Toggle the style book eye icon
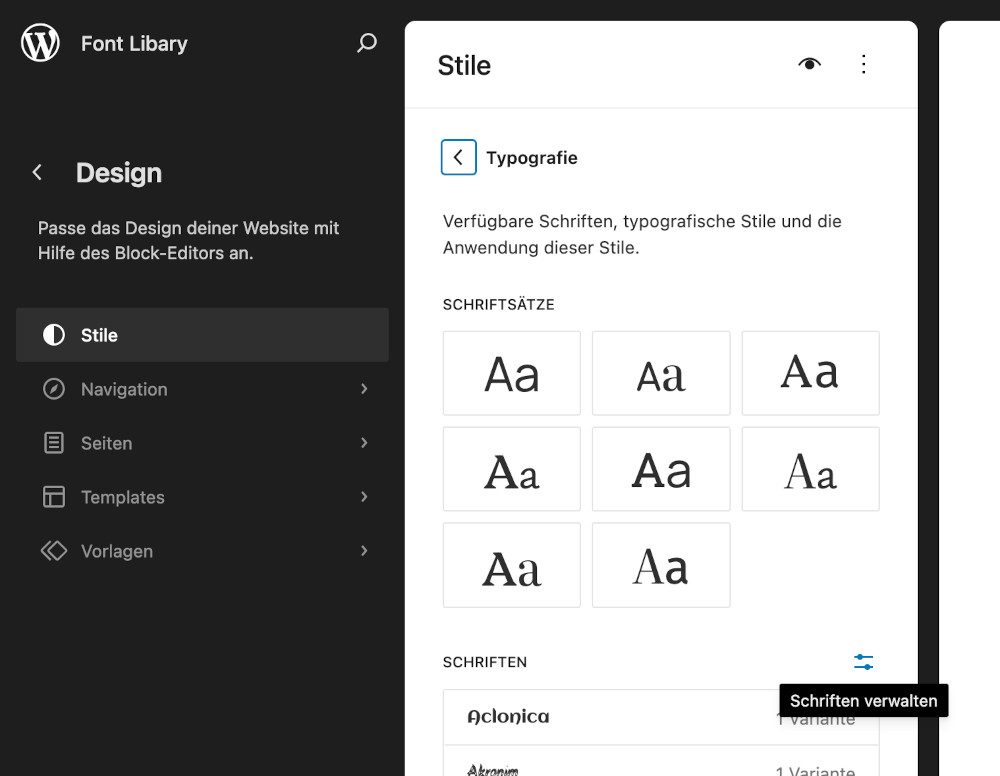 809,65
